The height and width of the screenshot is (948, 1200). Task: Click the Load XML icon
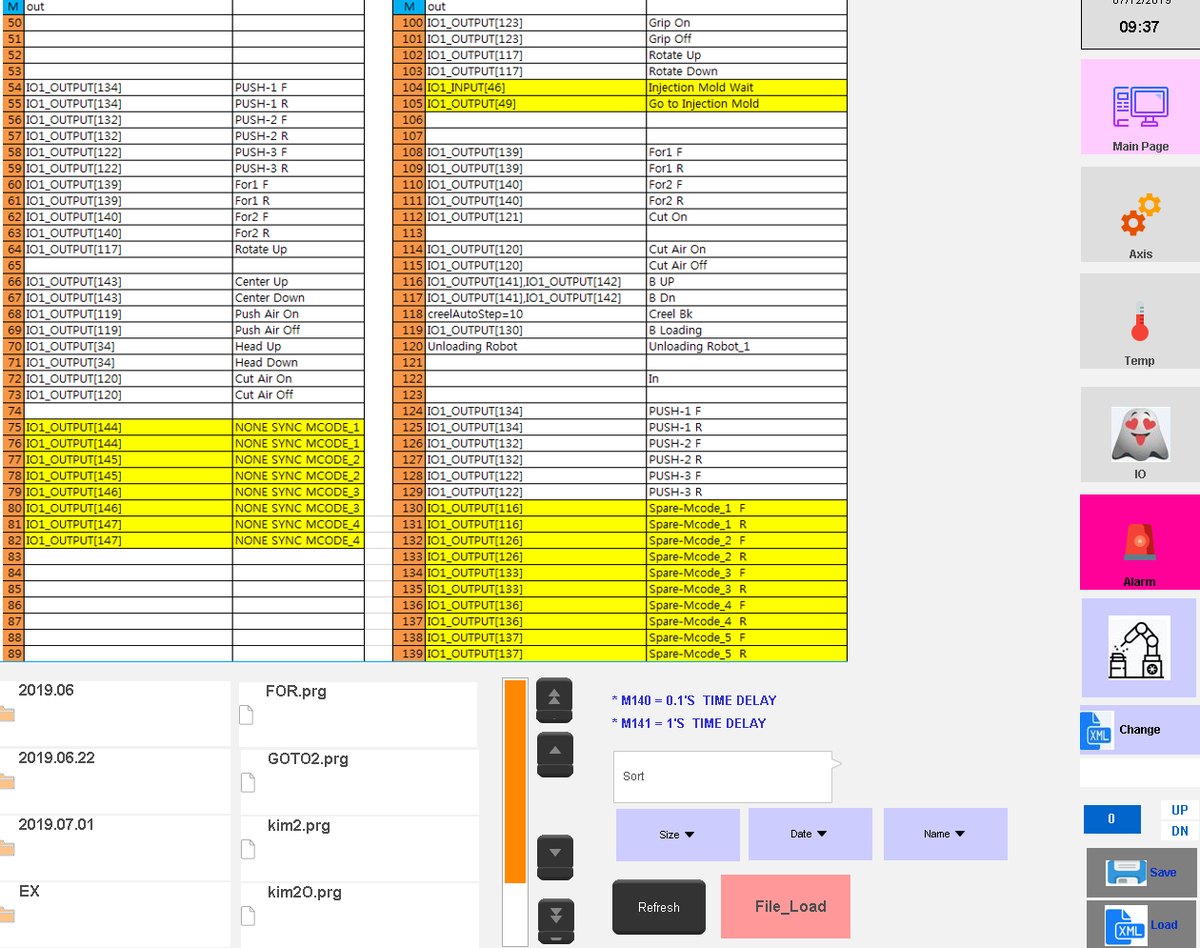click(1124, 926)
